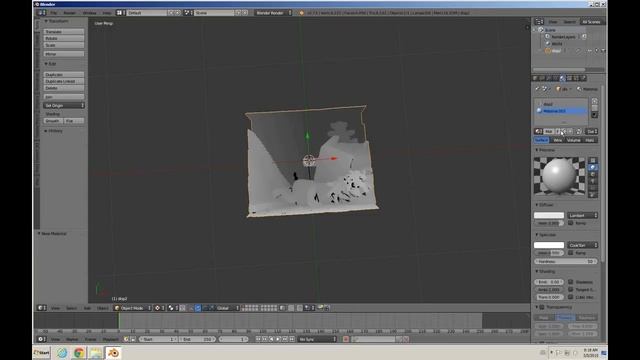This screenshot has width=640, height=360.
Task: Enable the specular Ramp checkbox
Action: (571, 253)
